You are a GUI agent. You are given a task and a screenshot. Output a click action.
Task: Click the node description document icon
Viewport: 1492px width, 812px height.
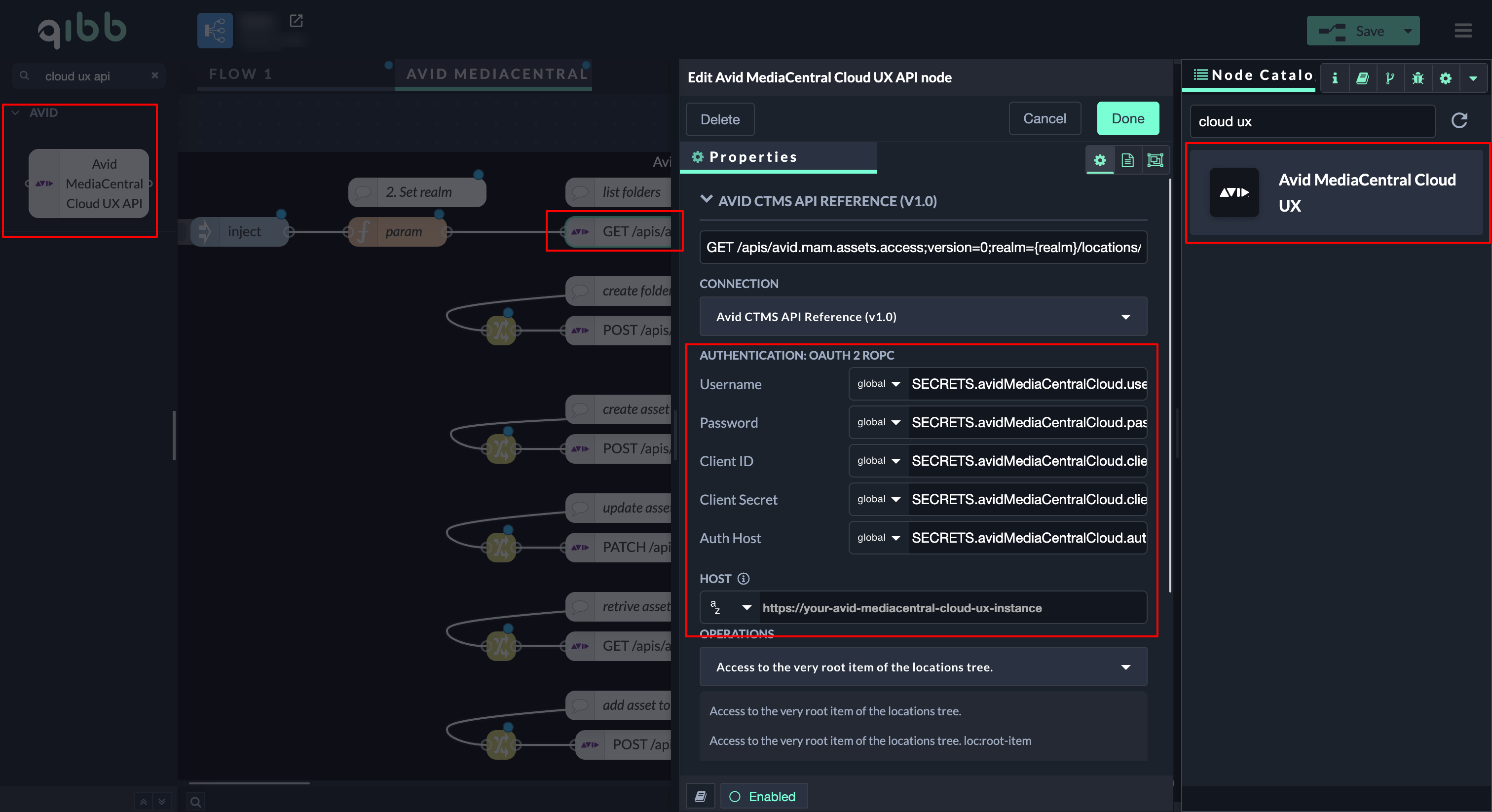click(1127, 160)
